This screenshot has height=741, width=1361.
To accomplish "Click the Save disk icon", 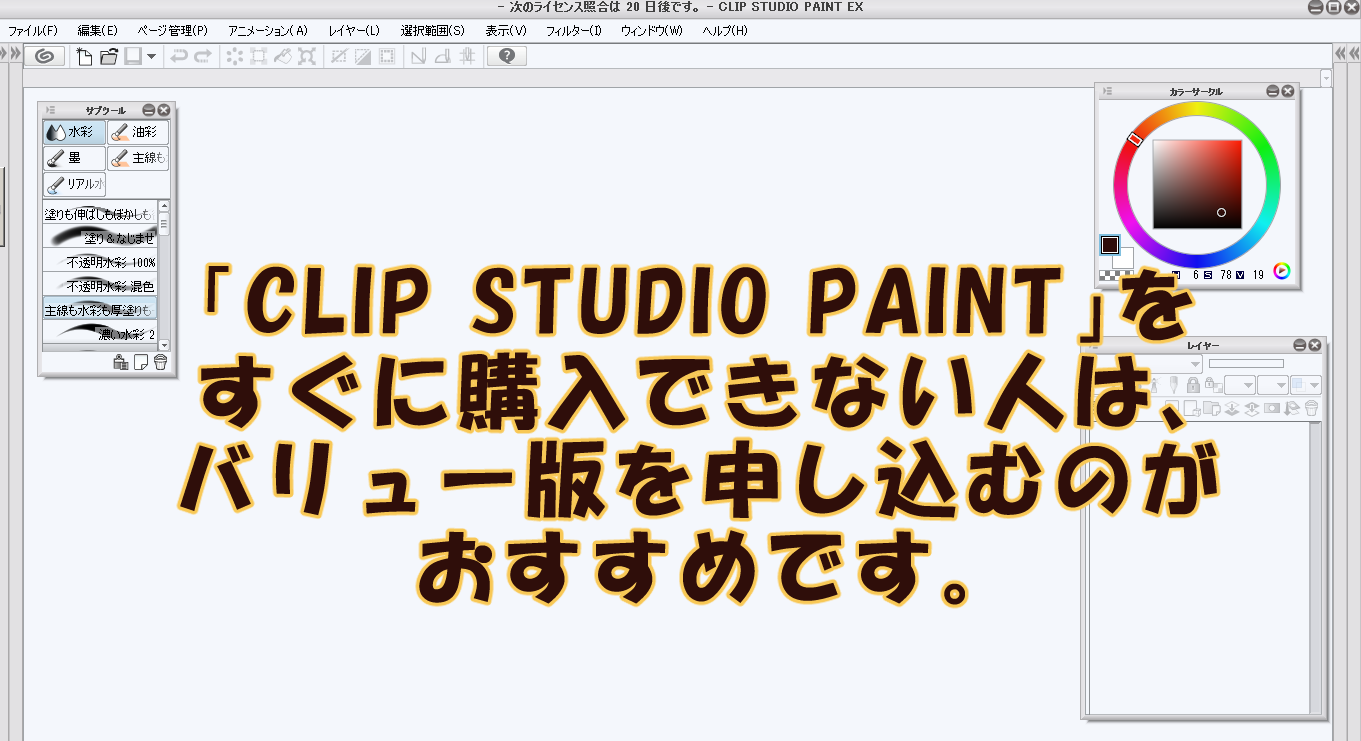I will pyautogui.click(x=133, y=56).
